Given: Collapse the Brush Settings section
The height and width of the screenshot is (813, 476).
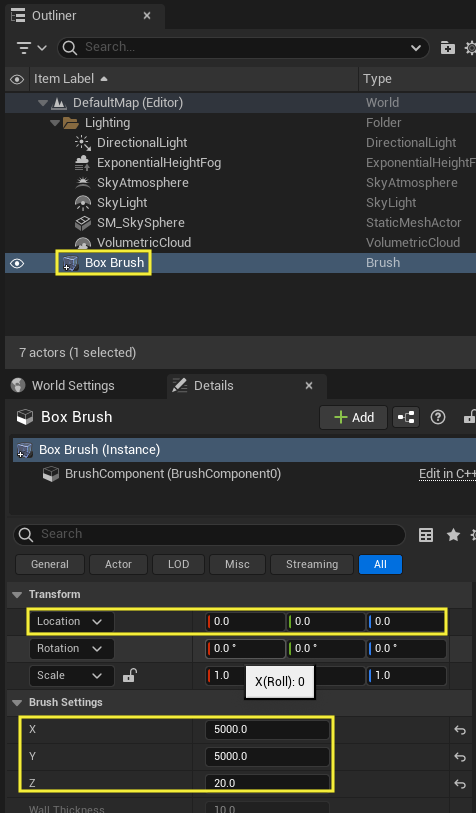Looking at the screenshot, I should [17, 703].
